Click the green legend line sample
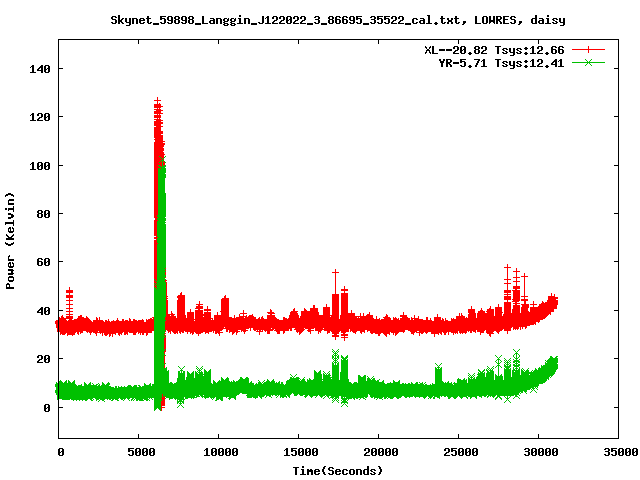The height and width of the screenshot is (480, 640). point(588,63)
